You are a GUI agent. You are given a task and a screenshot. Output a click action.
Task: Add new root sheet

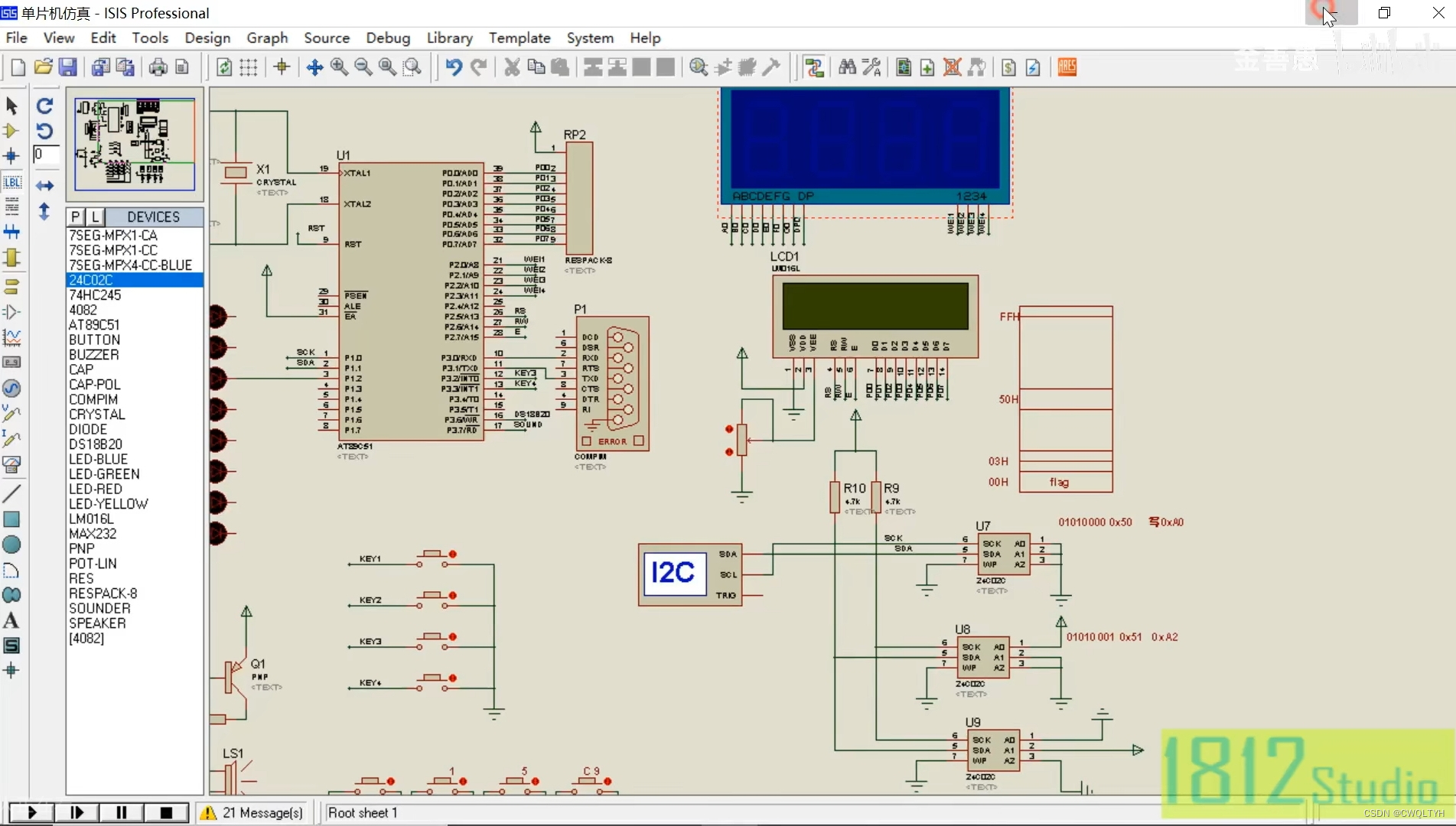tap(927, 67)
